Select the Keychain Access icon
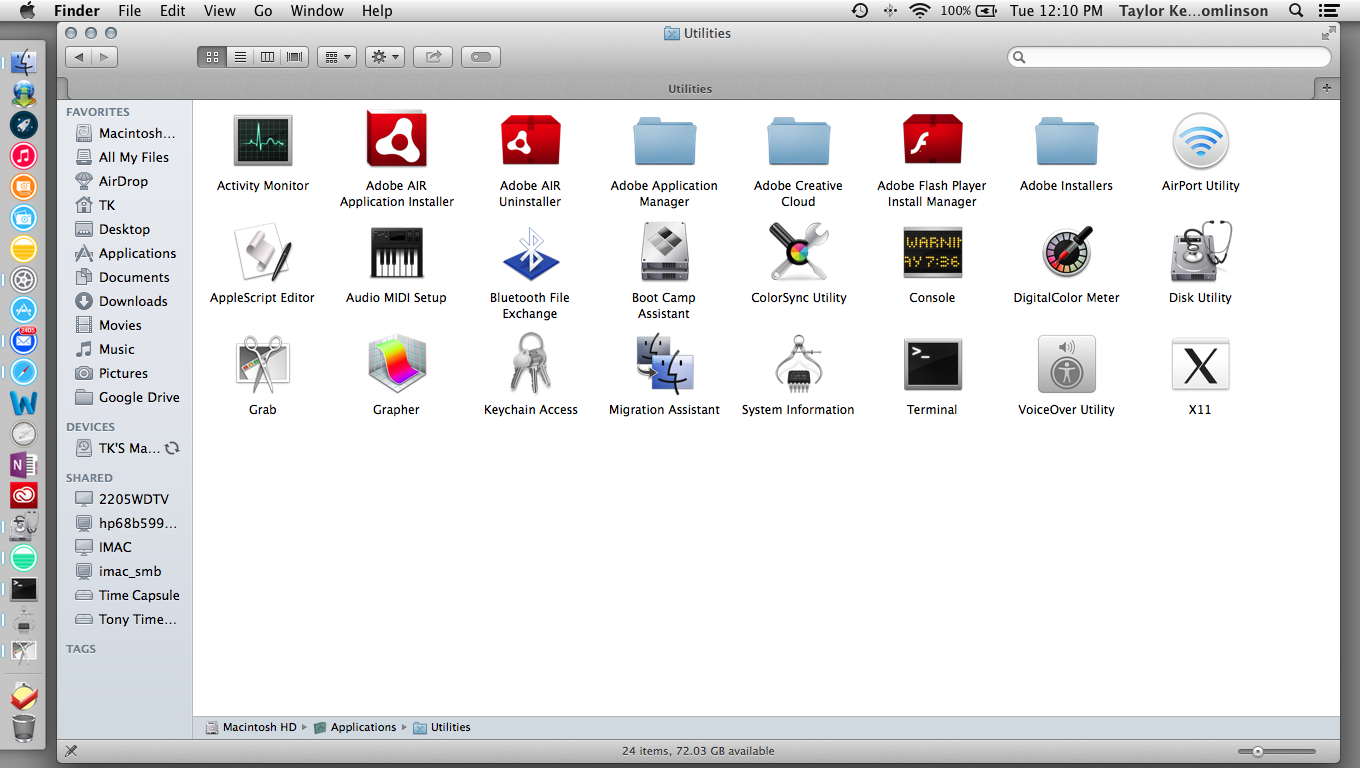This screenshot has width=1360, height=768. (530, 363)
